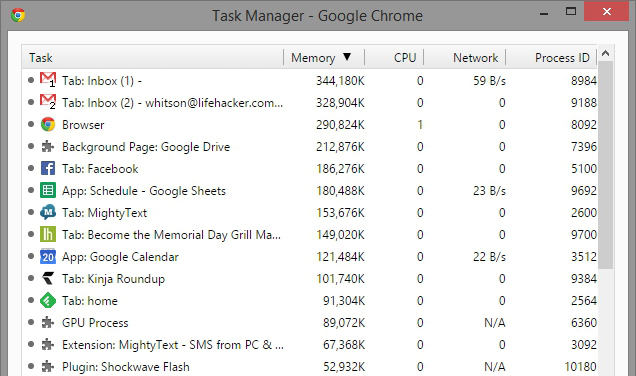636x376 pixels.
Task: Click the Chrome icon in Browser row
Action: point(48,124)
